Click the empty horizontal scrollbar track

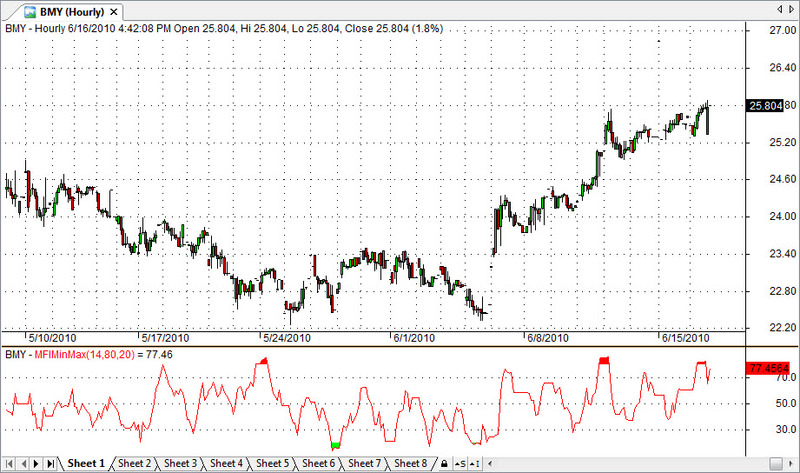point(632,464)
